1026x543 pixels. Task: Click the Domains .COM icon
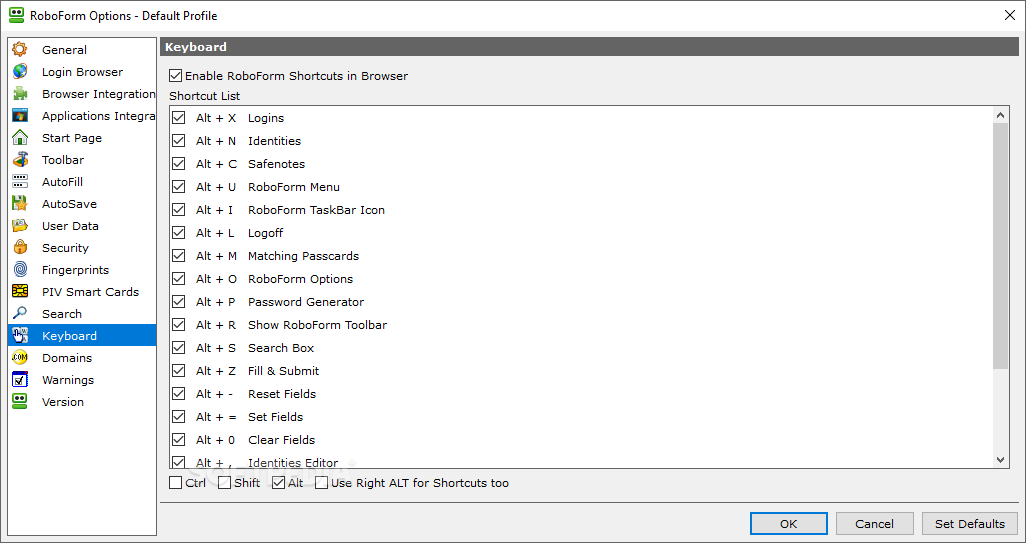pyautogui.click(x=20, y=358)
